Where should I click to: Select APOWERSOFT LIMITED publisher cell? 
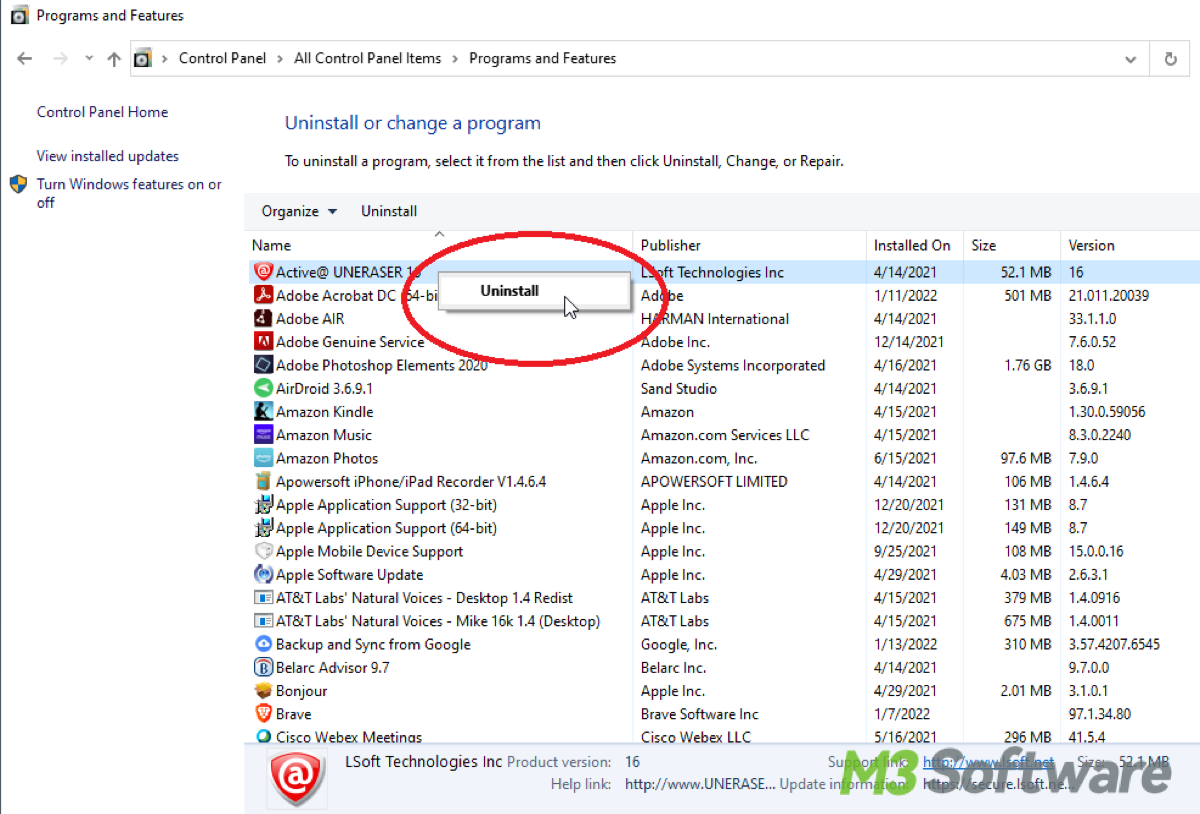[714, 481]
